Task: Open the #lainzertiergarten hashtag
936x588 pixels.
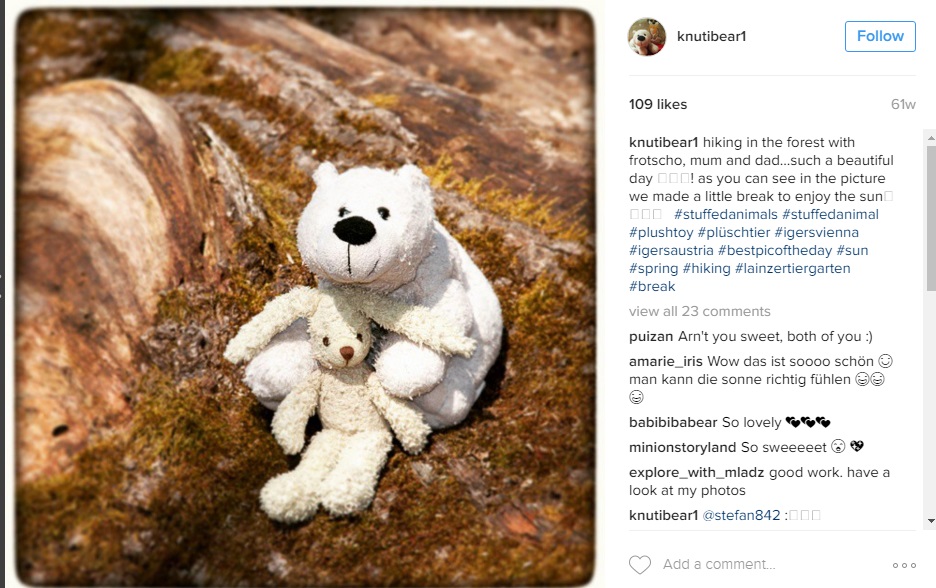Action: 793,269
